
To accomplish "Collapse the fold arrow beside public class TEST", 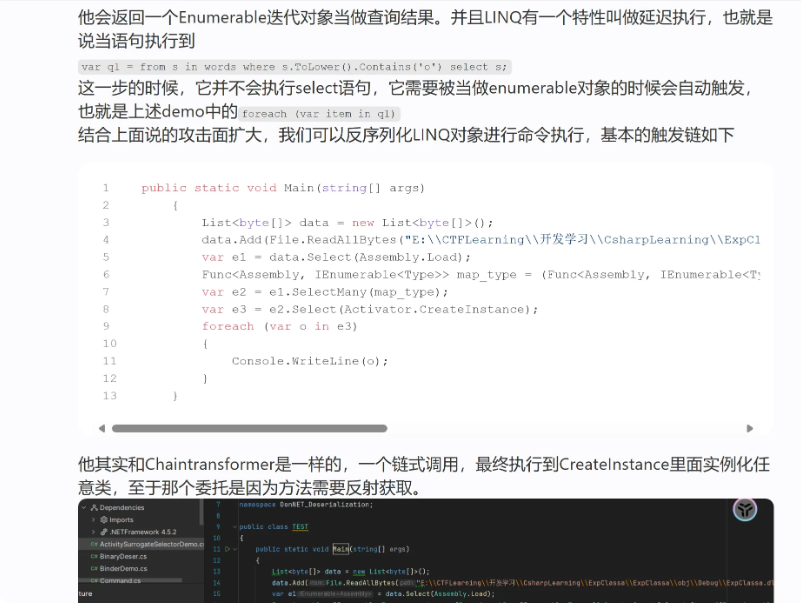I will coord(234,527).
